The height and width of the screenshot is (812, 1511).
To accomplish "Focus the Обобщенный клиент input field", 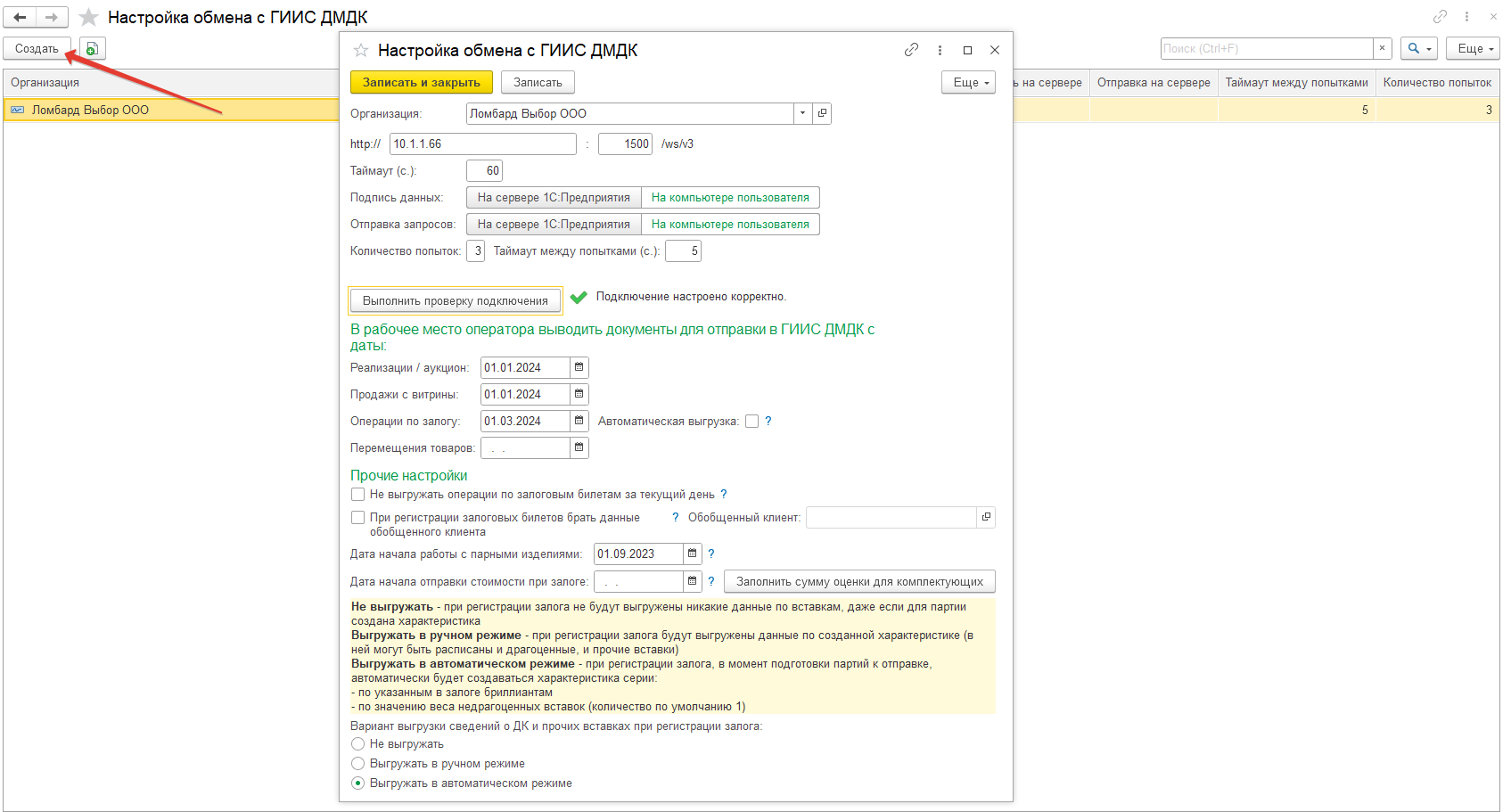I will pyautogui.click(x=891, y=517).
